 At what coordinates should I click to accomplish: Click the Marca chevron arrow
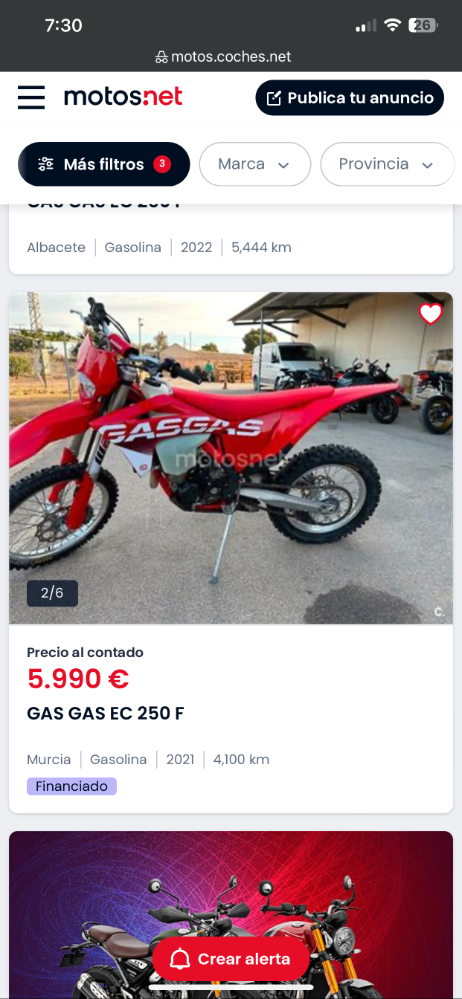pos(284,165)
